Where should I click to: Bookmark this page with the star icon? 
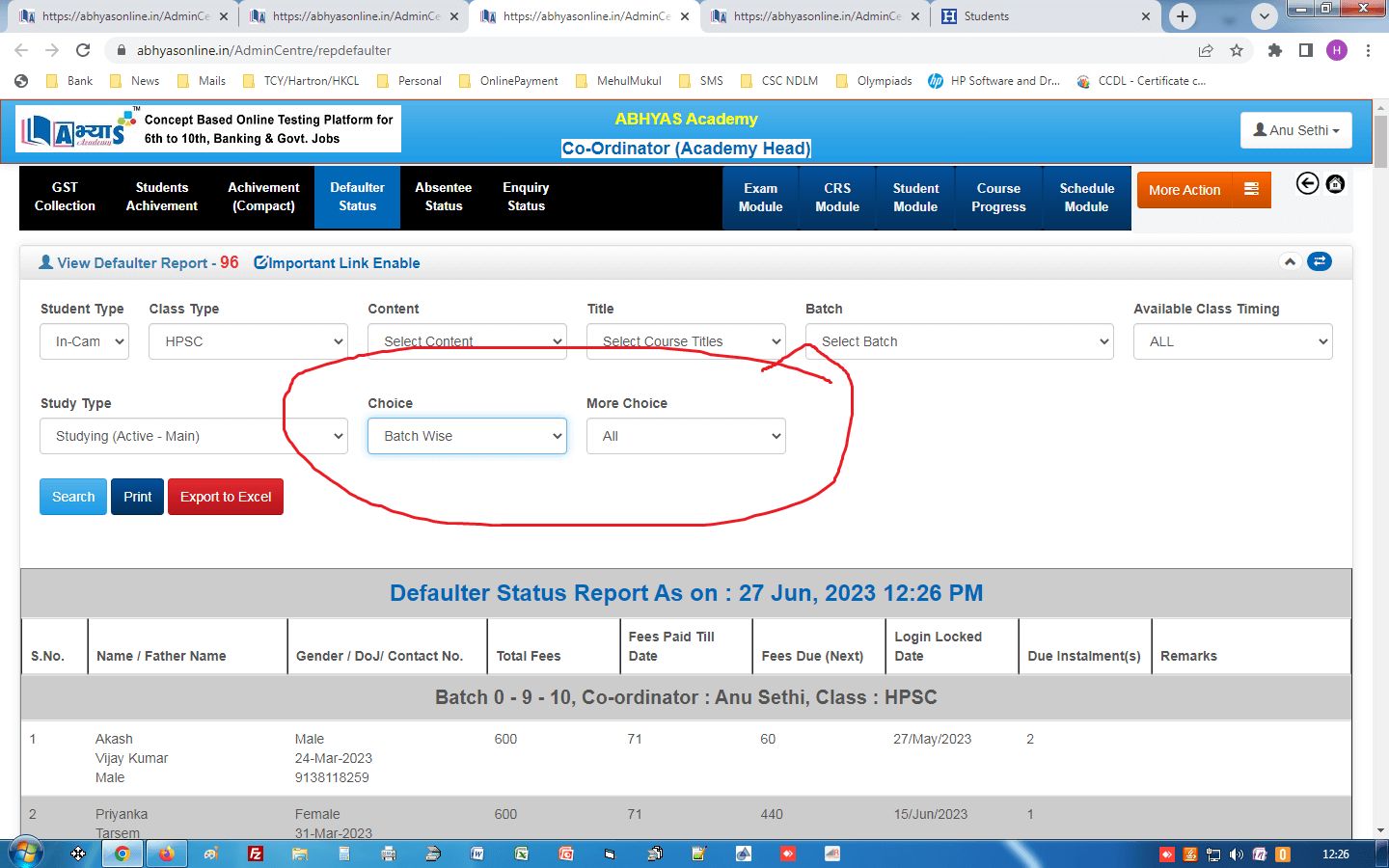(1237, 50)
